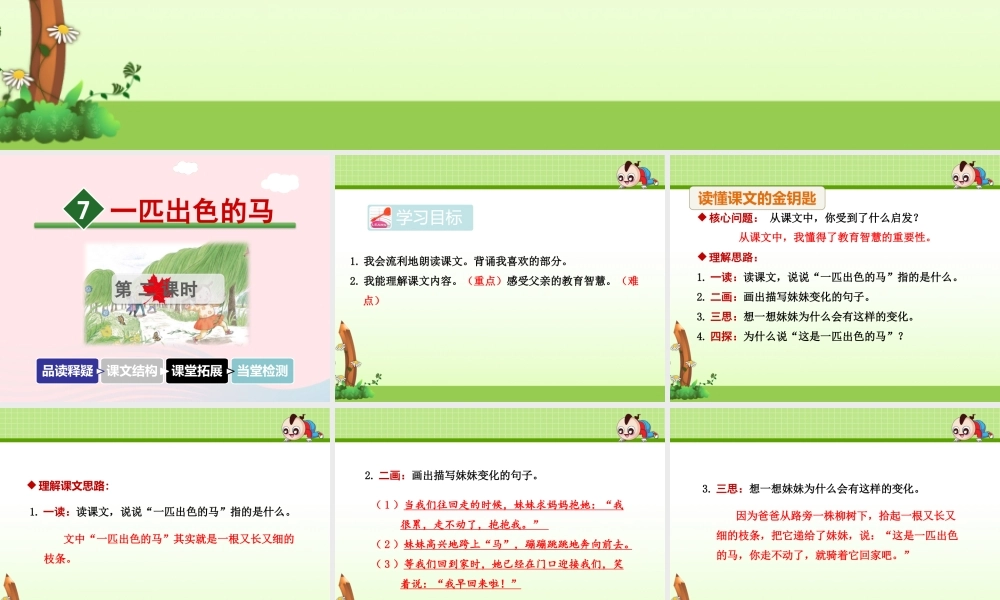Select sentence (3) 等我们回到家时
The image size is (1000, 600).
coord(499,573)
